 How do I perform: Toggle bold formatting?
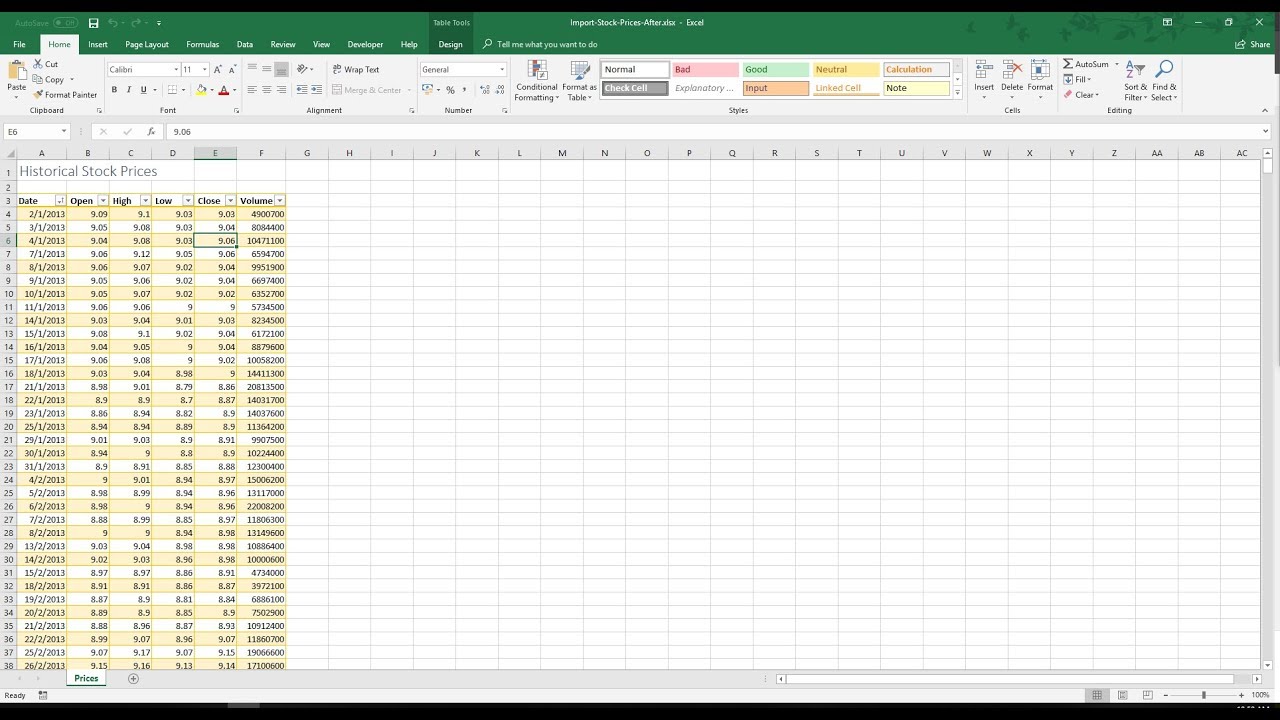click(x=114, y=90)
